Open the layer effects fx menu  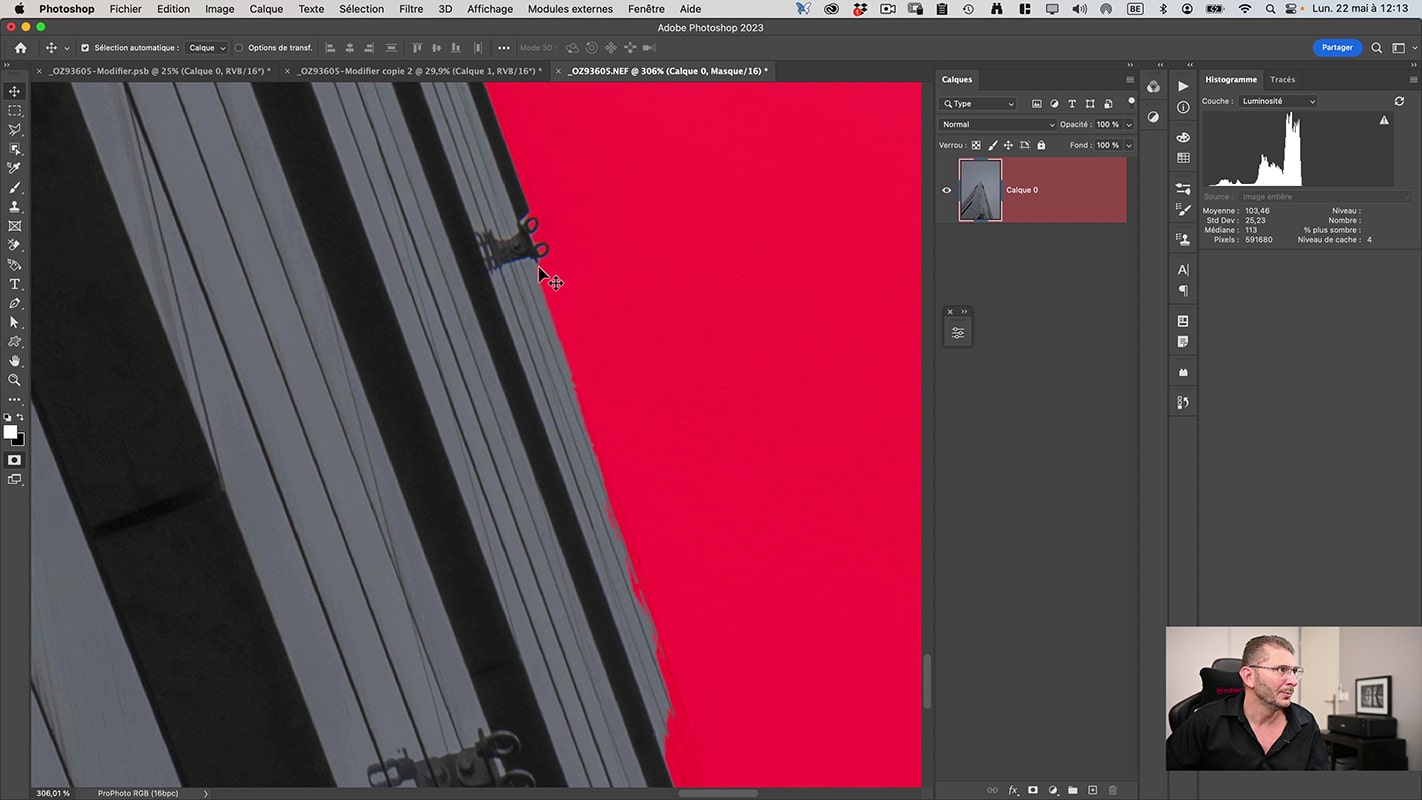click(1013, 790)
